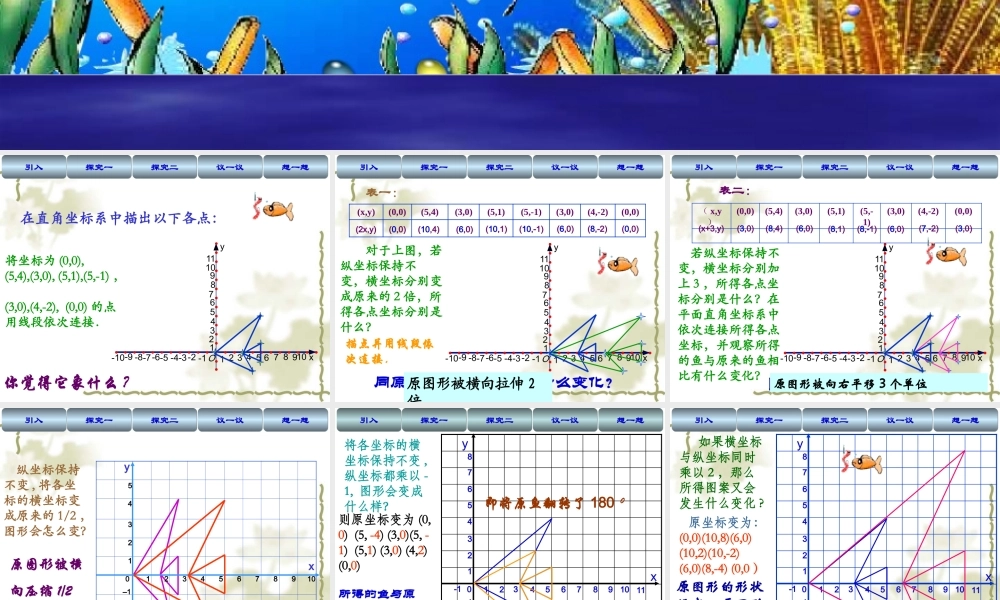The image size is (1000, 600).
Task: Click 探究二 button on the horizontal-compression slide
Action: pos(165,420)
